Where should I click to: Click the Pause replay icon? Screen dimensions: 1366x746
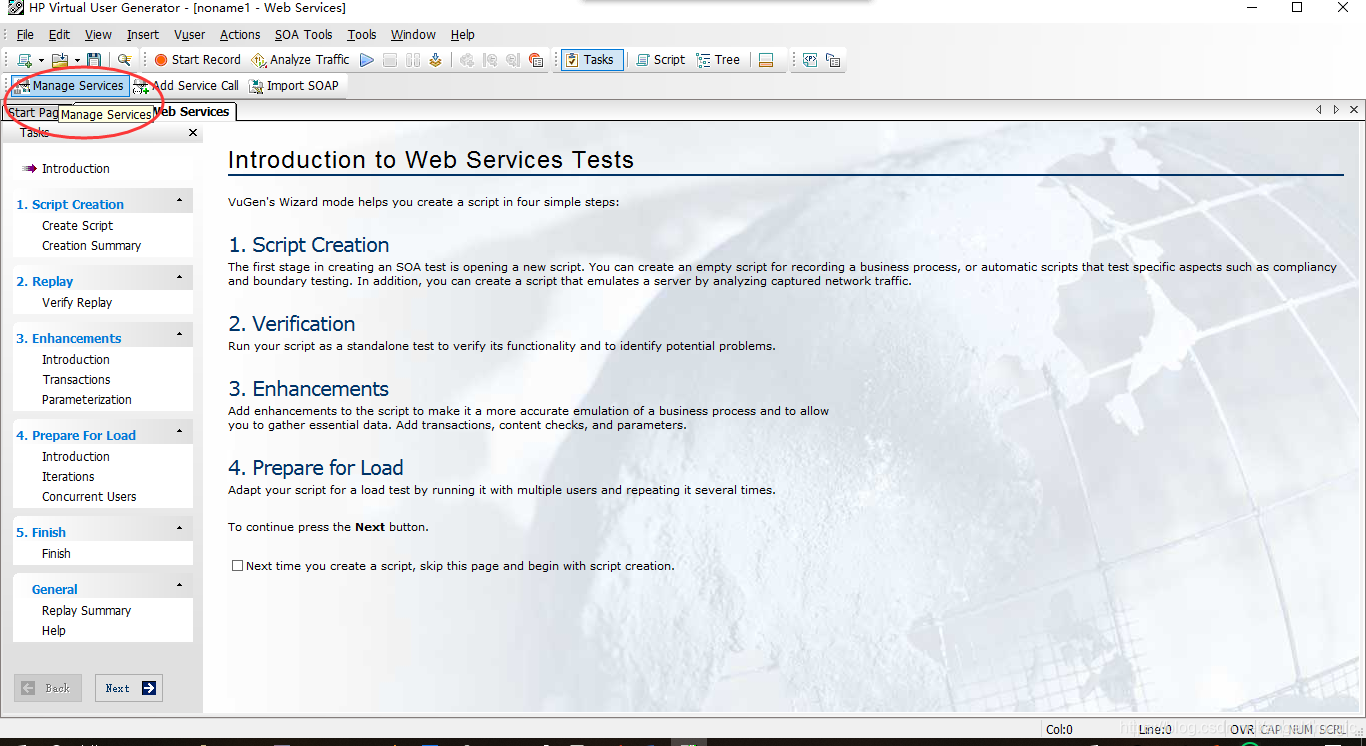point(413,60)
